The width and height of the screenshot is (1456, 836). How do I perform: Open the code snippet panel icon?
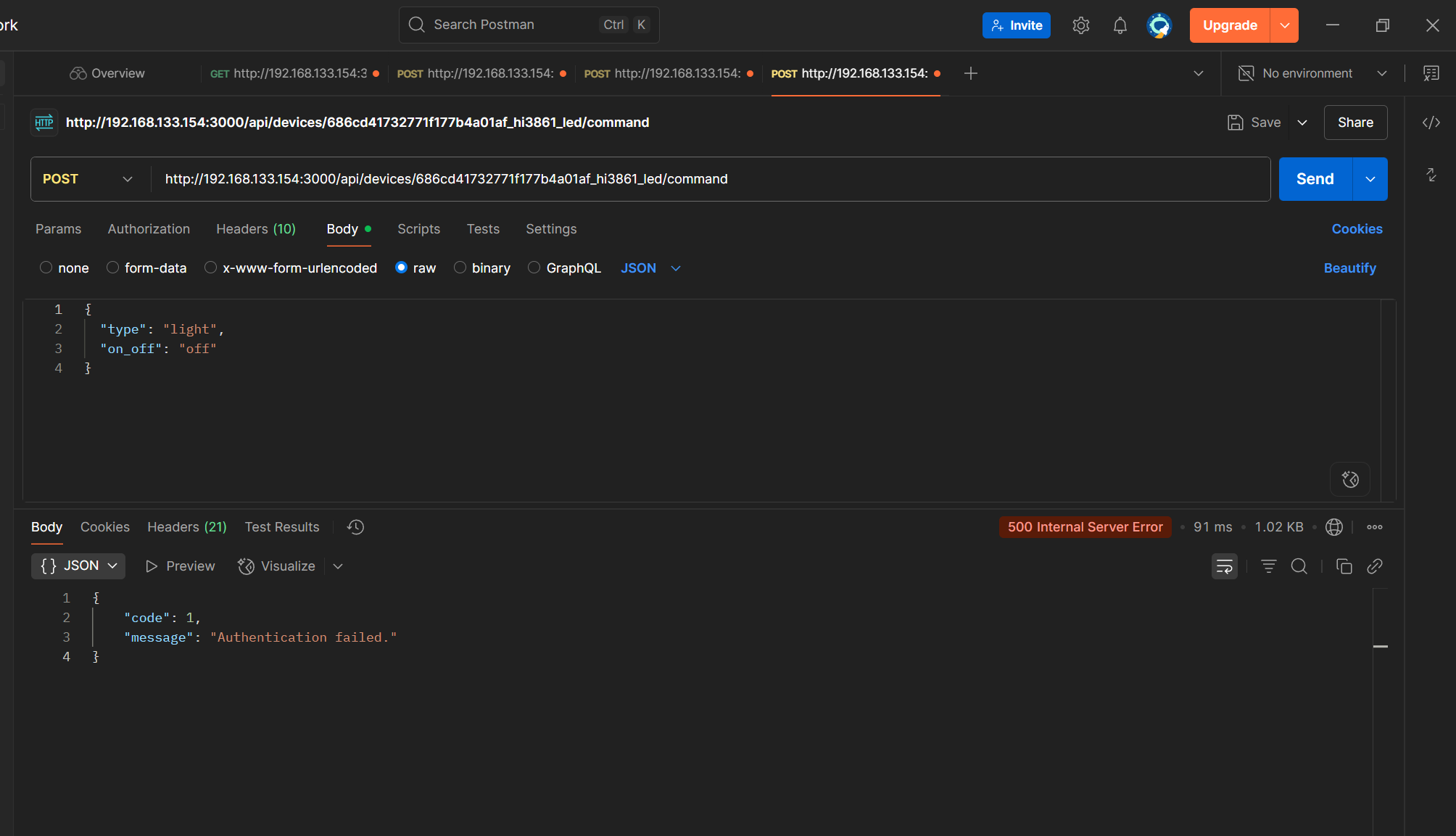coord(1431,123)
